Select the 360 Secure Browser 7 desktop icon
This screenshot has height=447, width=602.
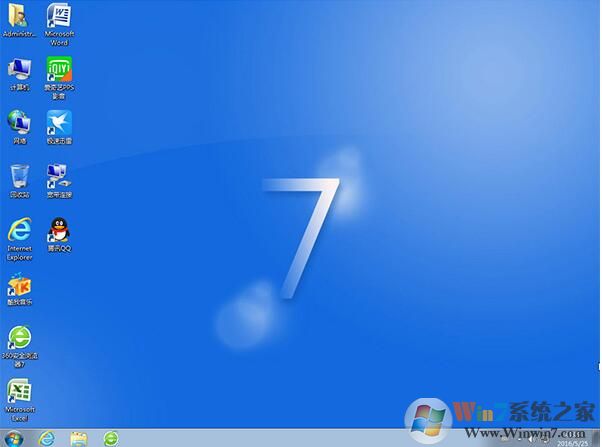point(19,346)
